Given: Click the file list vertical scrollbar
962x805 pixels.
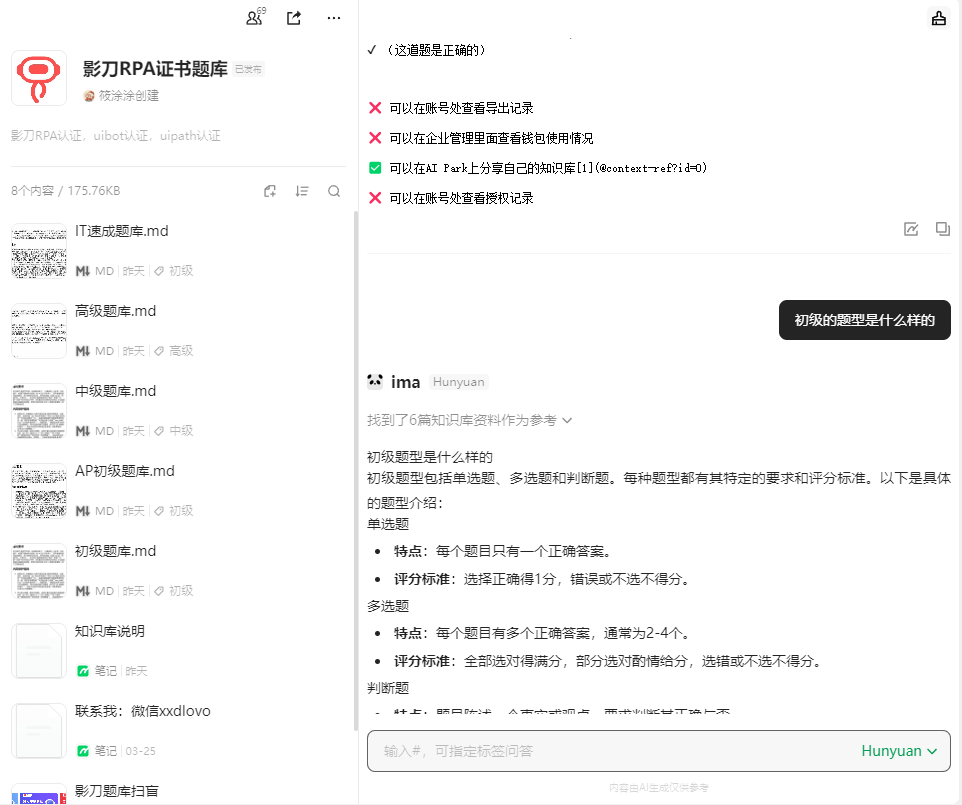Looking at the screenshot, I should [356, 471].
